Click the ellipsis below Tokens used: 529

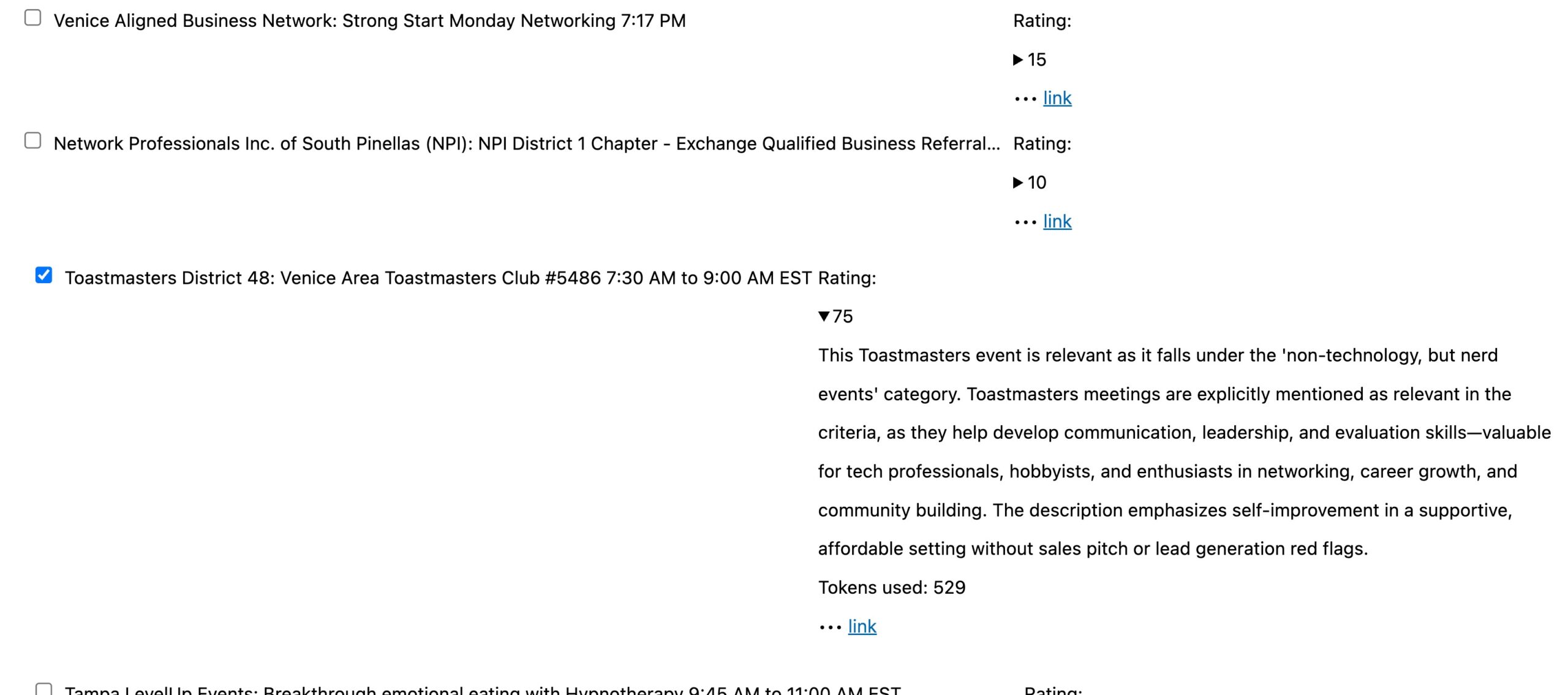pyautogui.click(x=830, y=627)
